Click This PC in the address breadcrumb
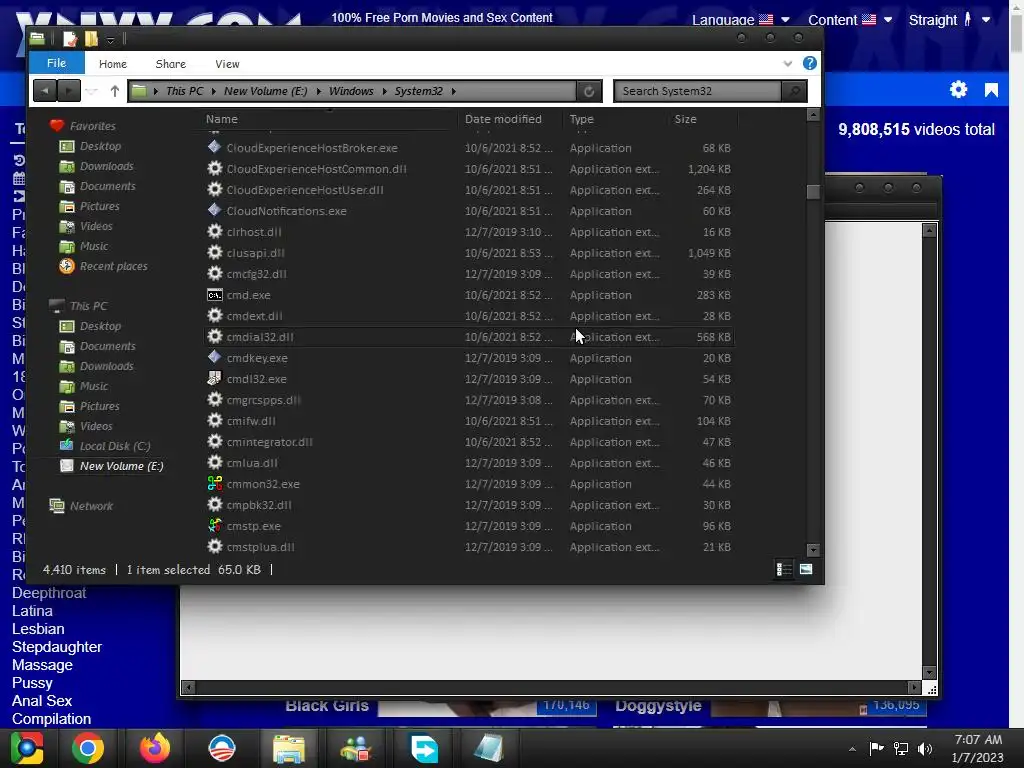 [x=185, y=91]
